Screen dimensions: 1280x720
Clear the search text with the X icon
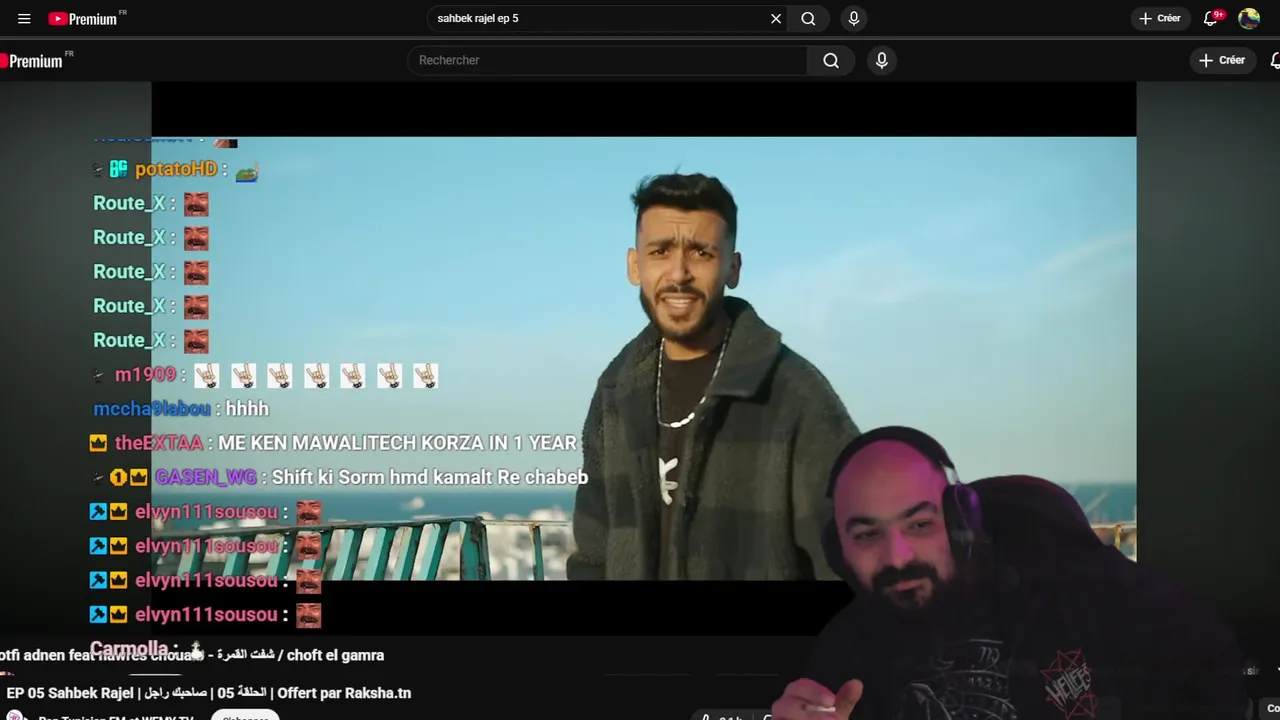tap(776, 18)
